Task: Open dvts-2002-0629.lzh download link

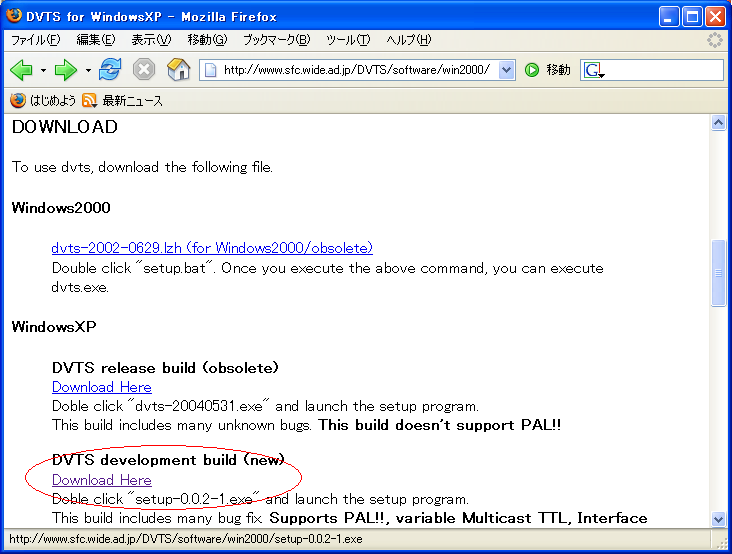Action: pos(212,248)
